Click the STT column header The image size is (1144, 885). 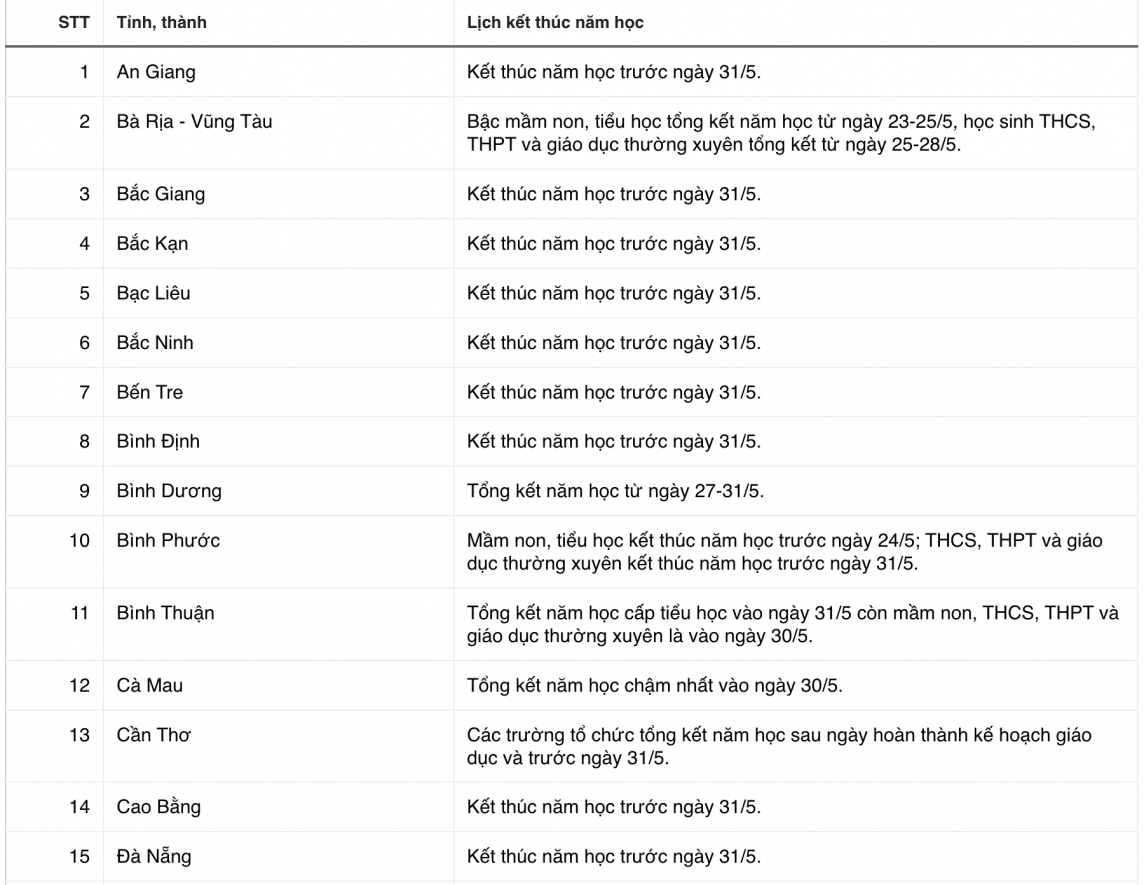coord(74,23)
